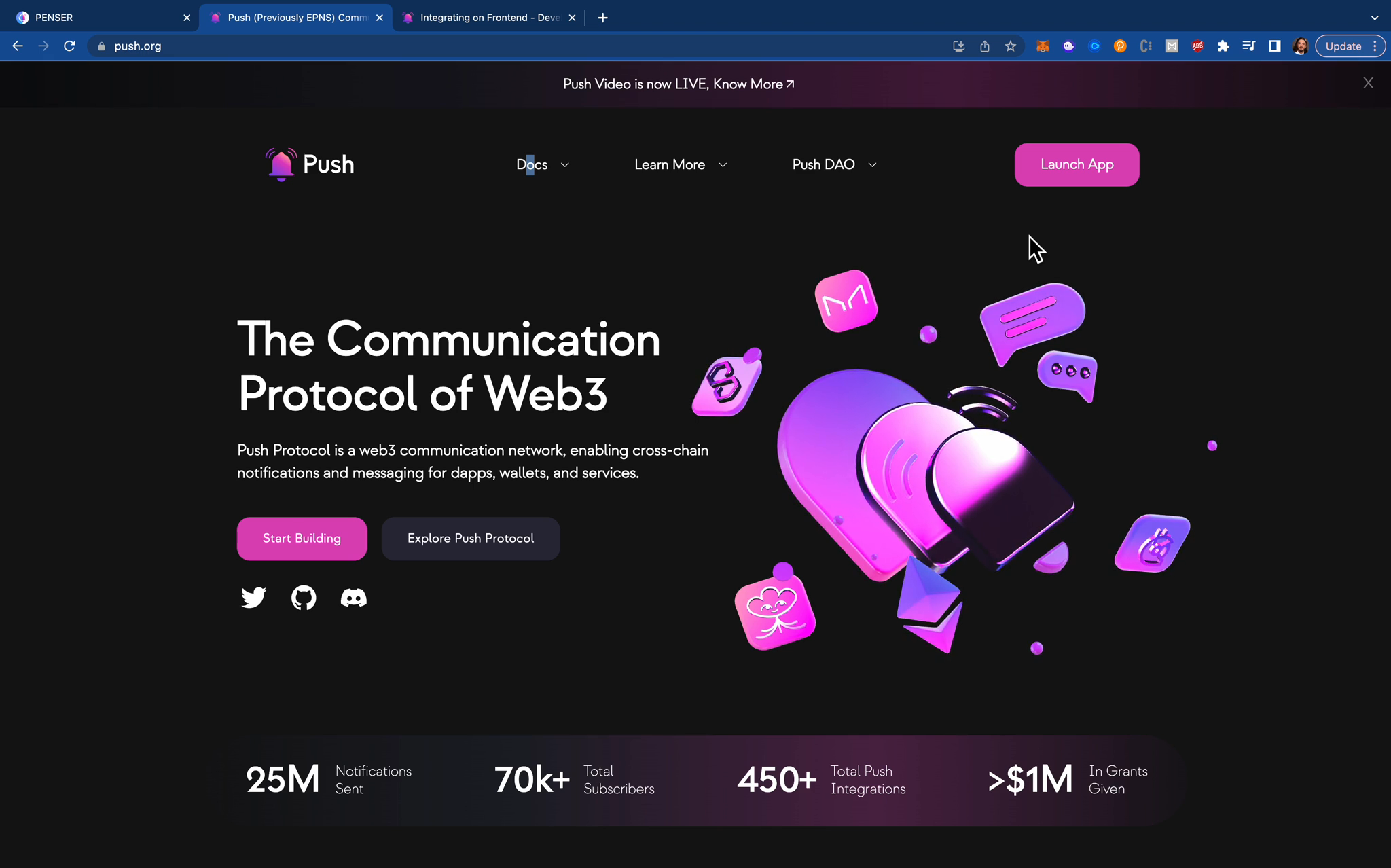Open the Push Twitter profile icon
The image size is (1391, 868).
(253, 598)
